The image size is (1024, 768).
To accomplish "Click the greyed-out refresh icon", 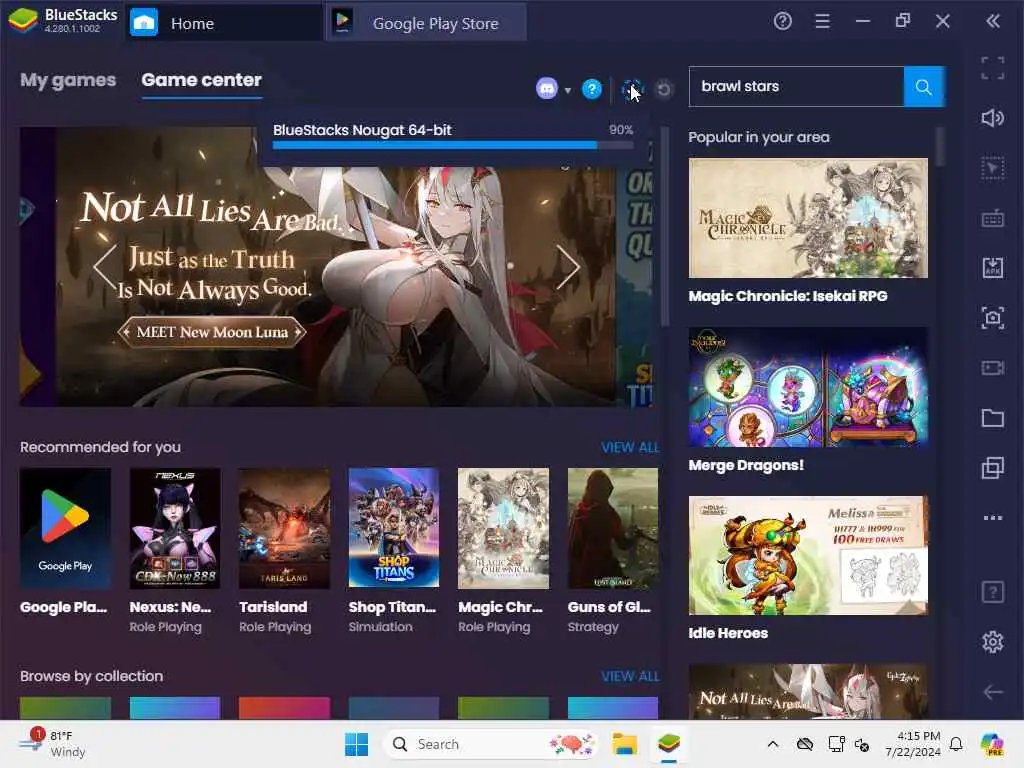I will (x=664, y=89).
